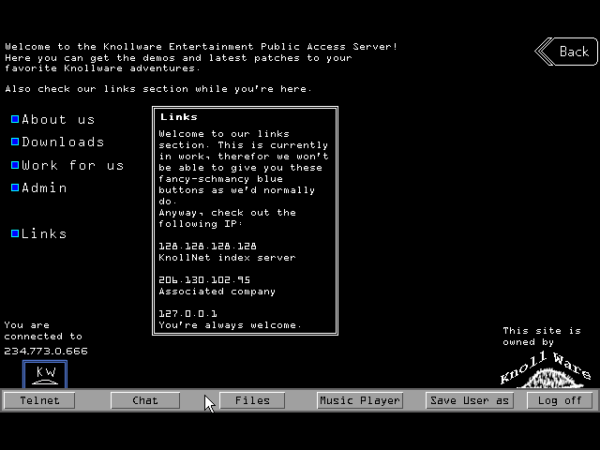Launch the Music Player

tap(360, 400)
